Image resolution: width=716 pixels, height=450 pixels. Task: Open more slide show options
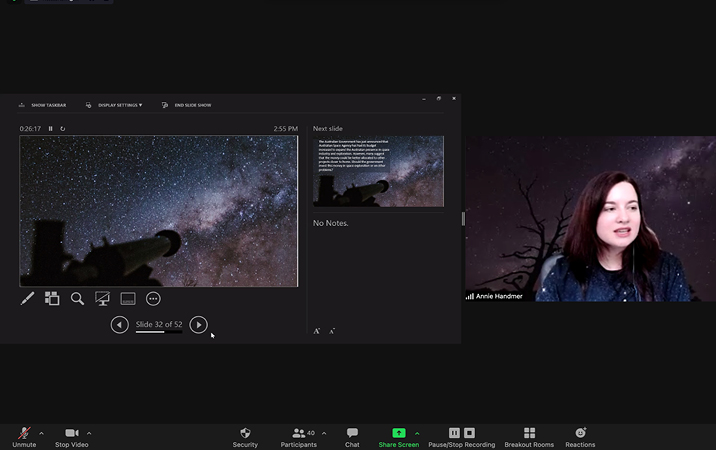pyautogui.click(x=153, y=299)
